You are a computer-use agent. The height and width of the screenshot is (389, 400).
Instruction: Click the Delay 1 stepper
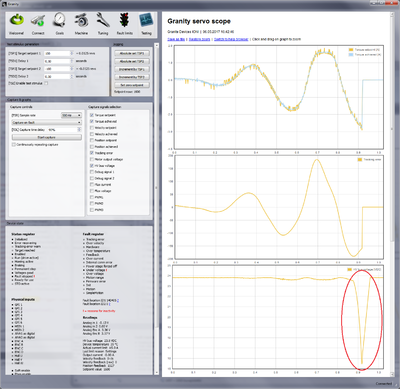point(72,61)
